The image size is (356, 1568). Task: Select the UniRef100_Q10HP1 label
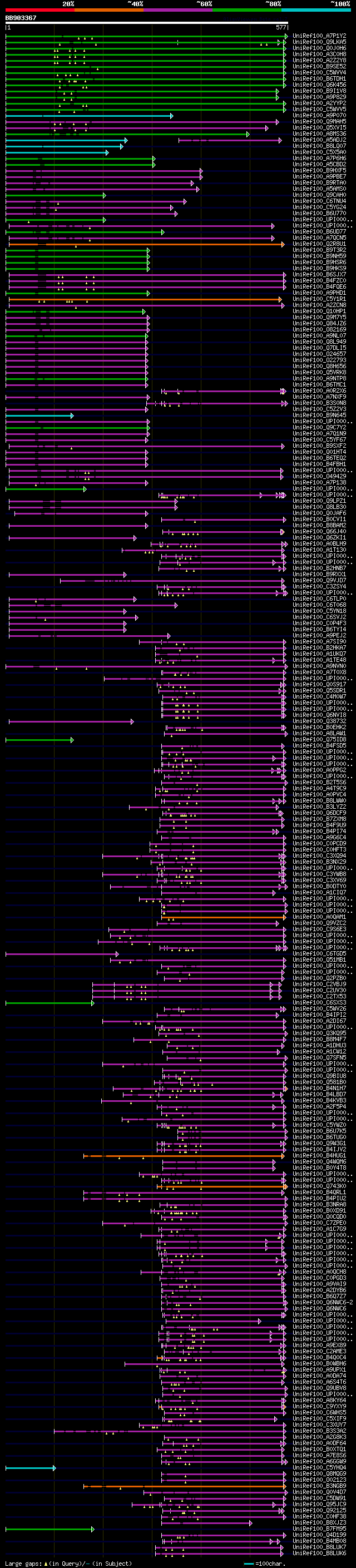pyautogui.click(x=319, y=311)
